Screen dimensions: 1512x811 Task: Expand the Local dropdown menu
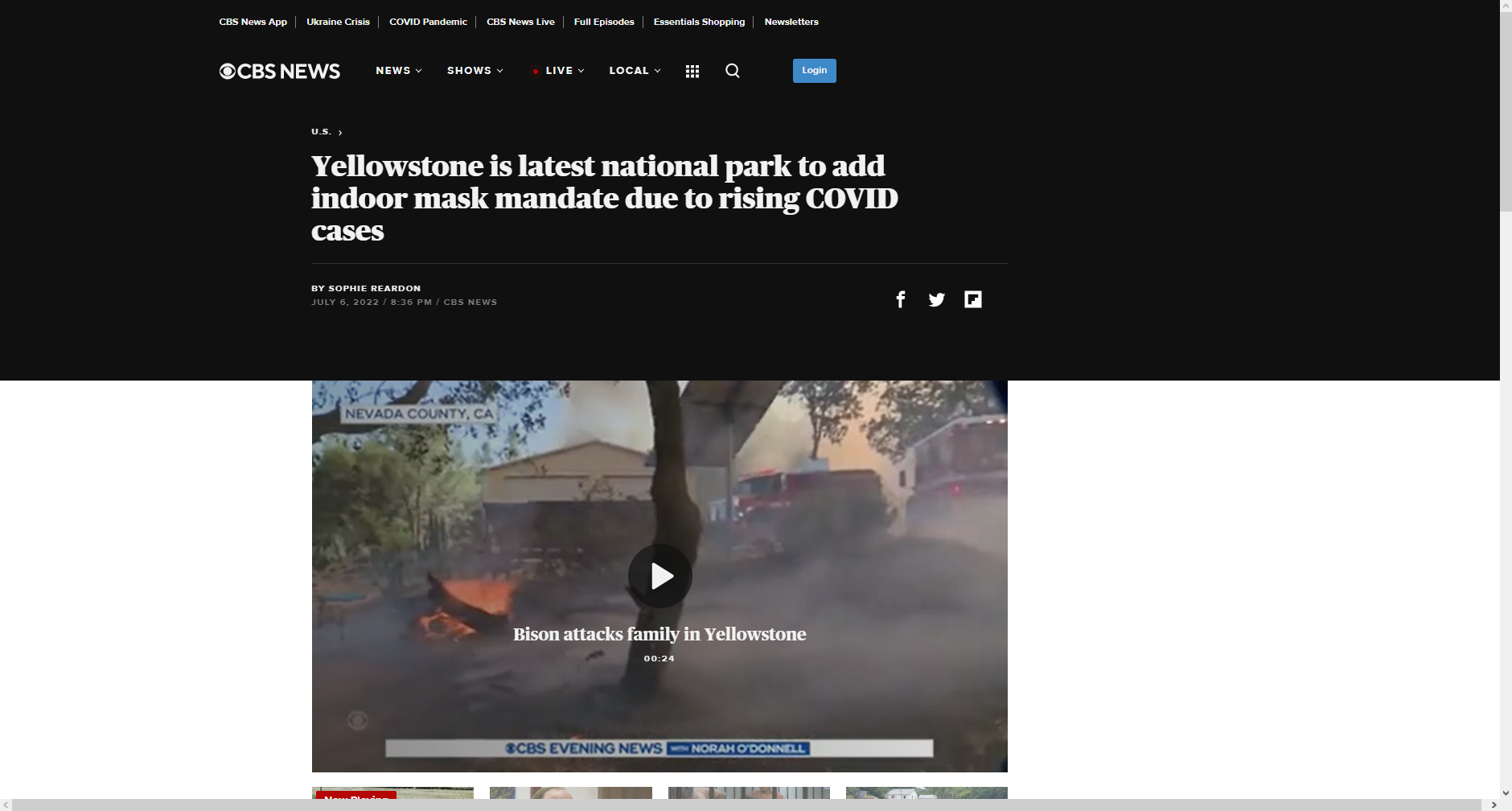tap(635, 71)
